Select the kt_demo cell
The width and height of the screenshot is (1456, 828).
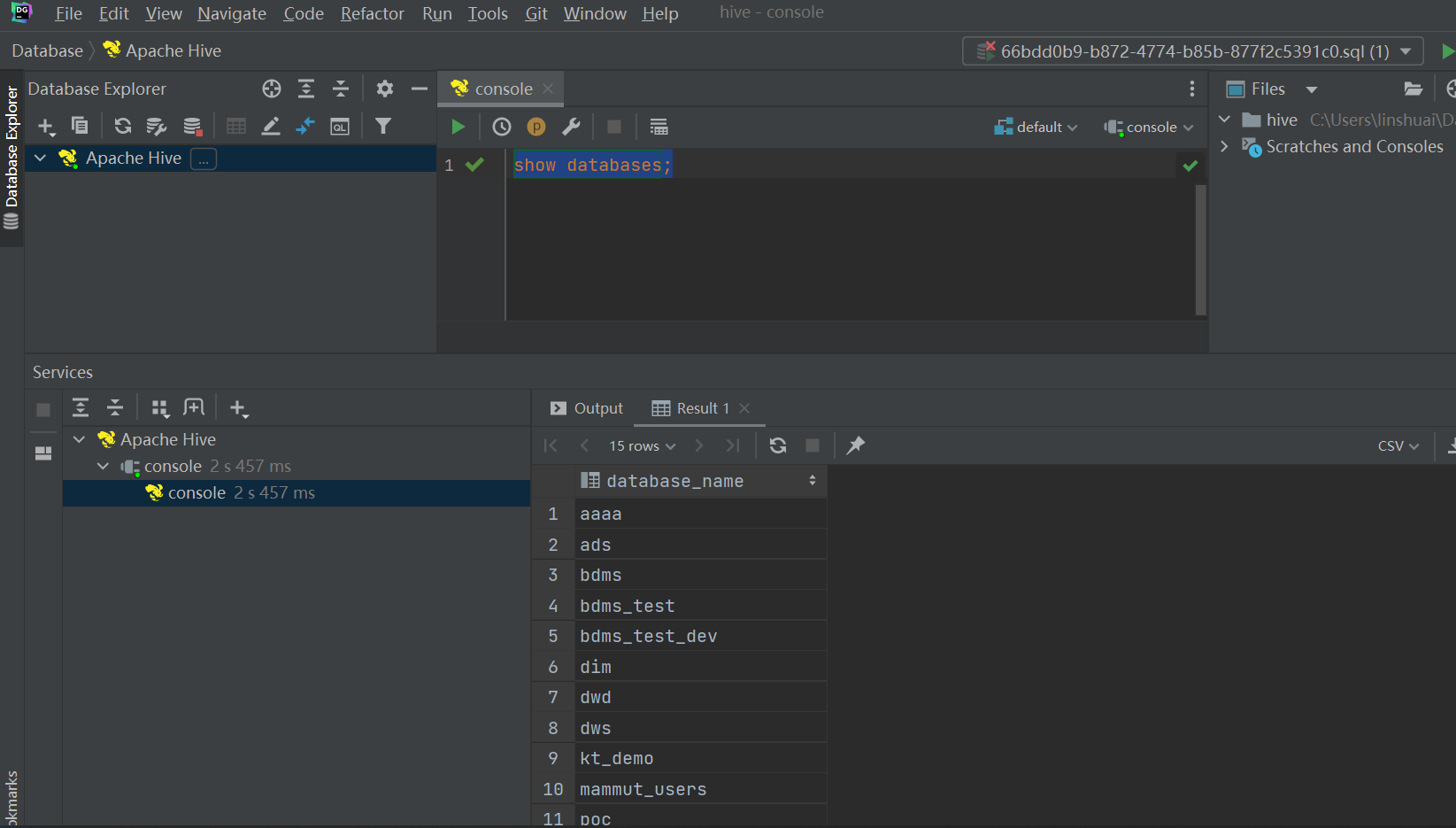coord(700,758)
